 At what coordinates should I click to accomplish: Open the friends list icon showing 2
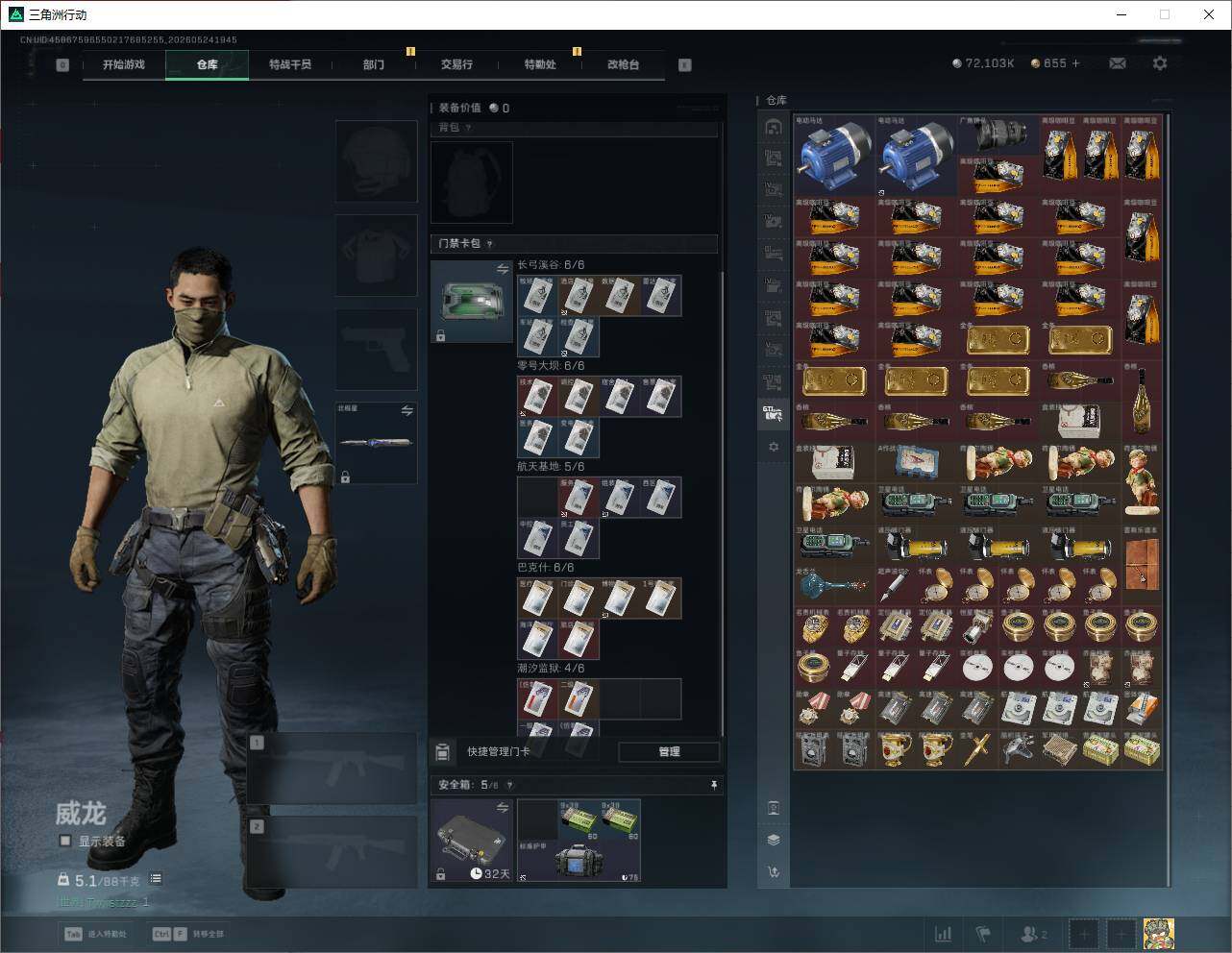(1034, 934)
